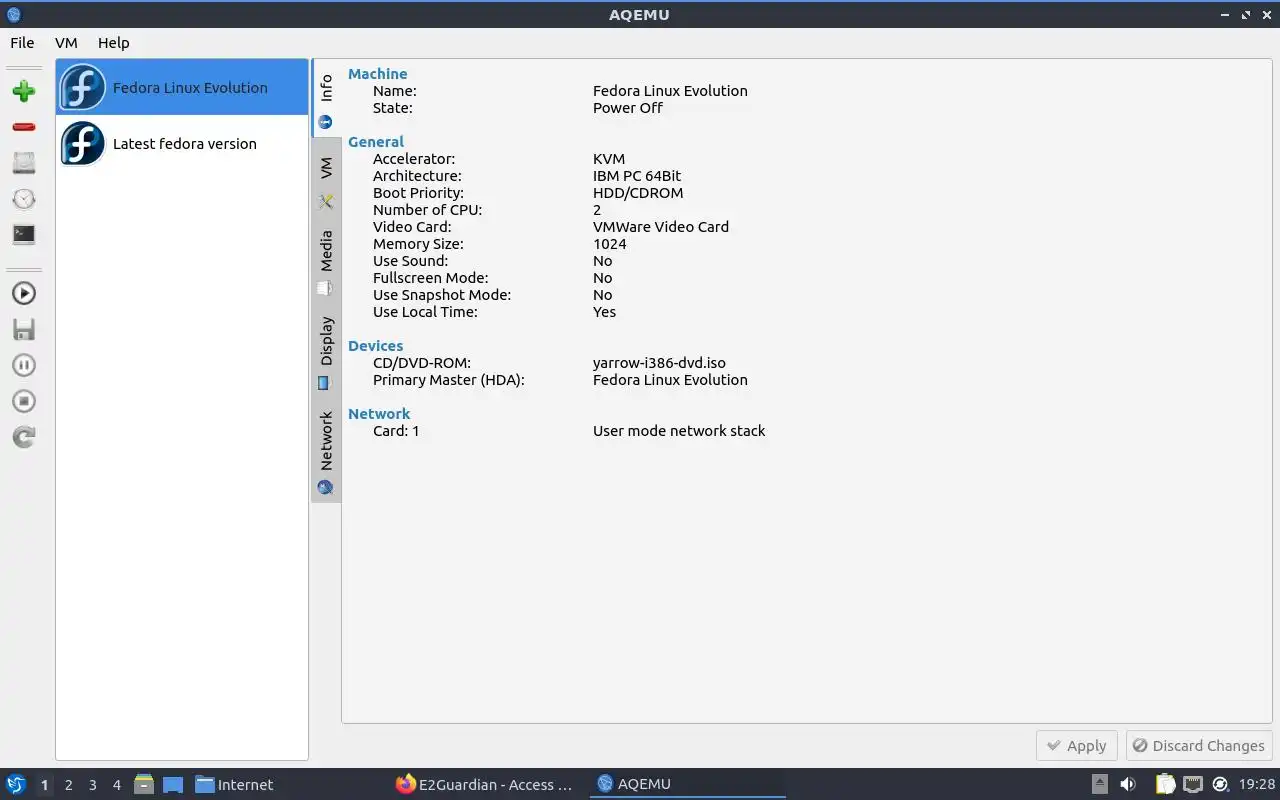Click the floppy save VM state icon
The width and height of the screenshot is (1280, 800).
click(24, 329)
